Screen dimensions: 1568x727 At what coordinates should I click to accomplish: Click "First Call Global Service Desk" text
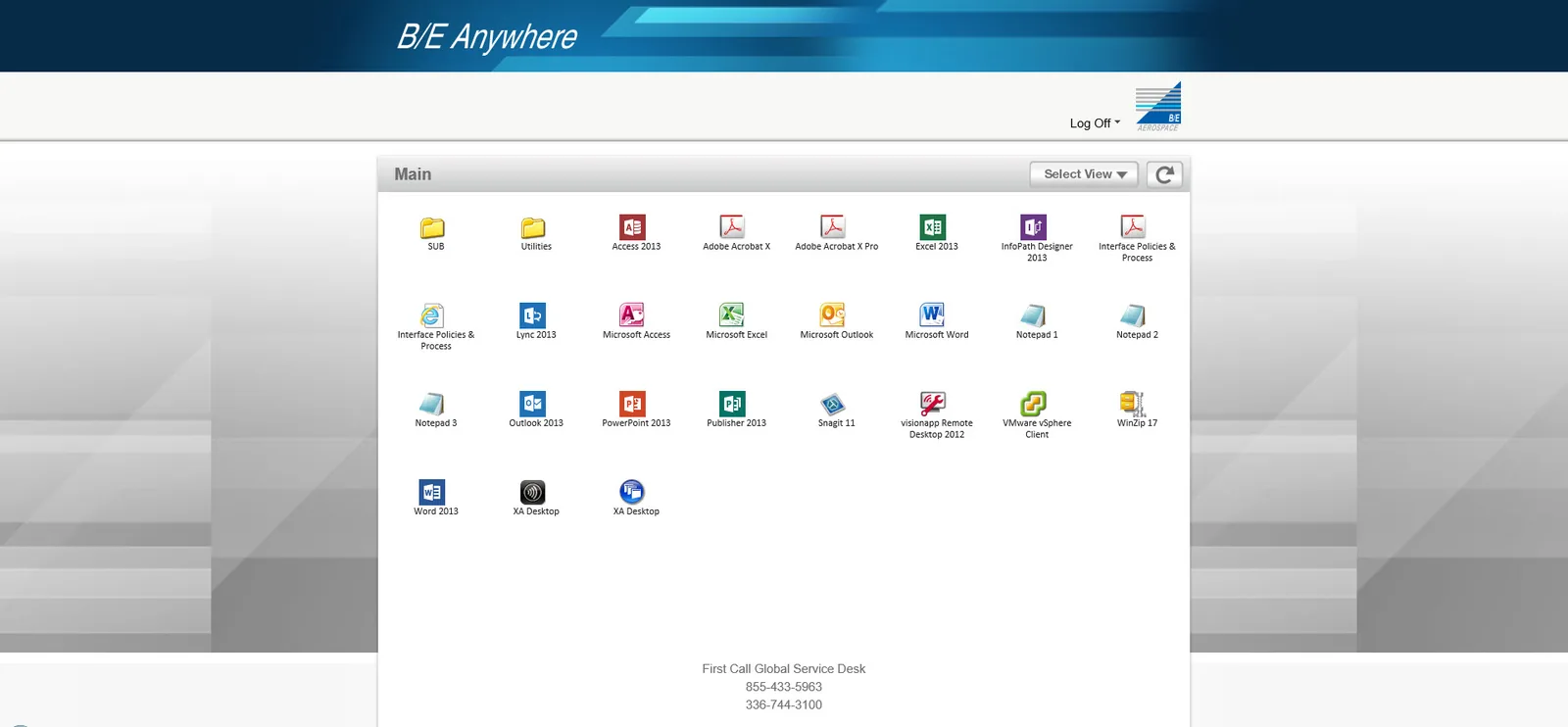pyautogui.click(x=784, y=669)
